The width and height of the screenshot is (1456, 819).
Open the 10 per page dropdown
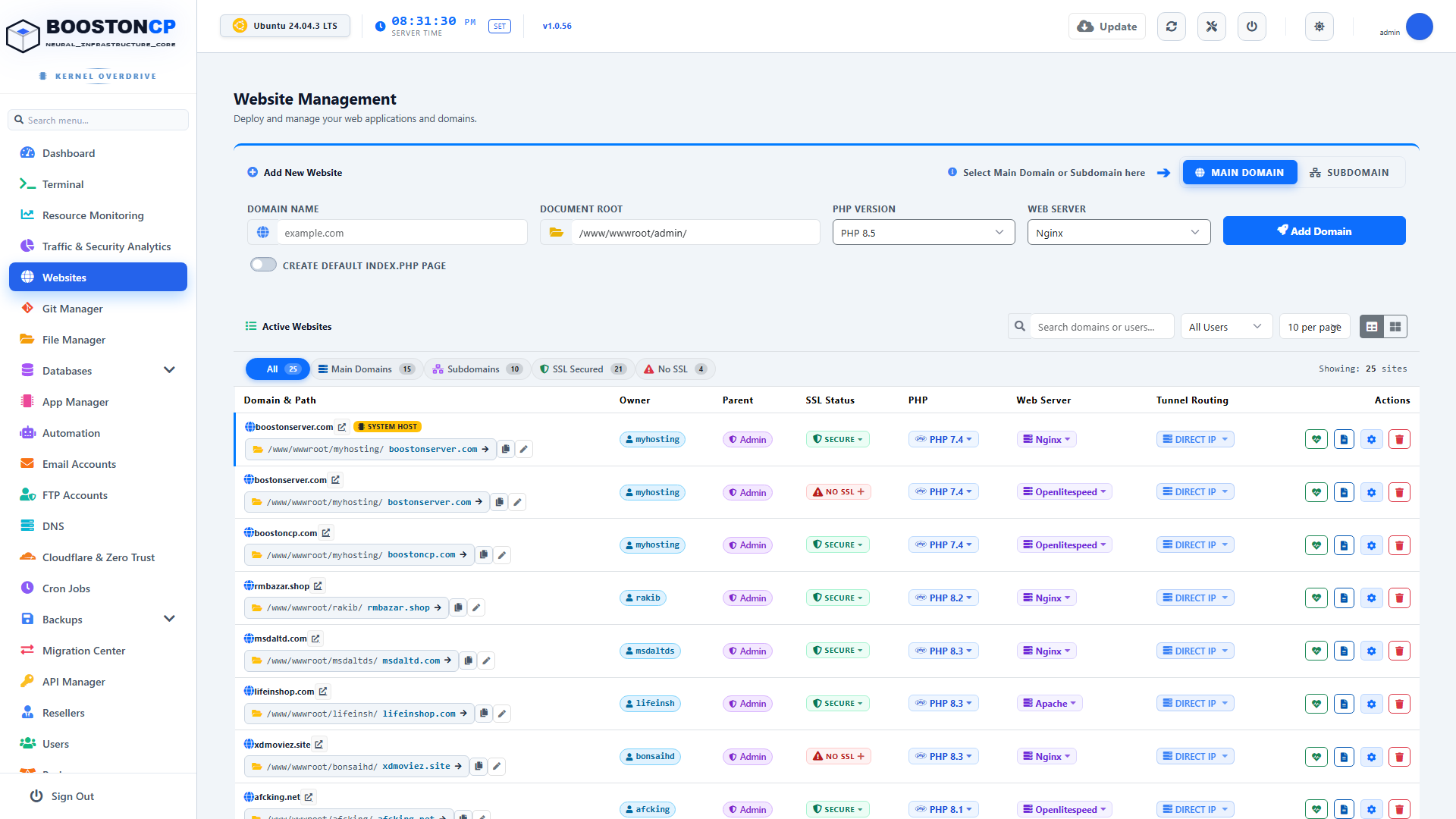[1314, 327]
